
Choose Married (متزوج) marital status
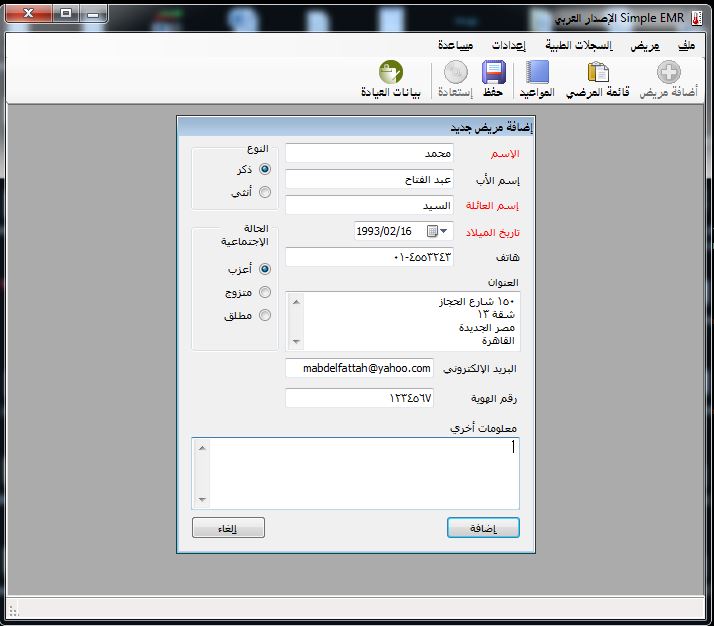pyautogui.click(x=265, y=292)
